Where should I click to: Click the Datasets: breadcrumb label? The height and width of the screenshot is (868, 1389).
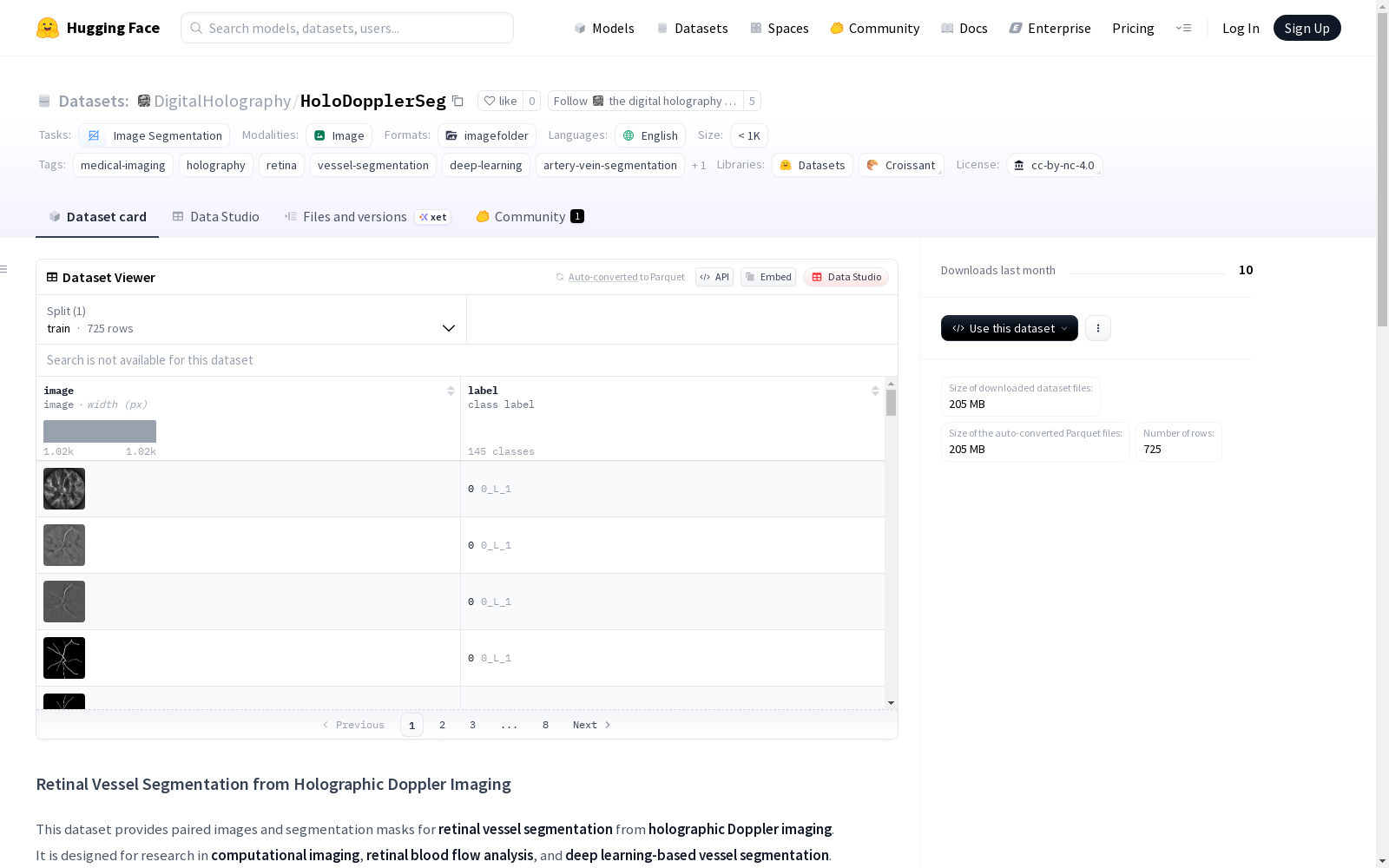[93, 101]
